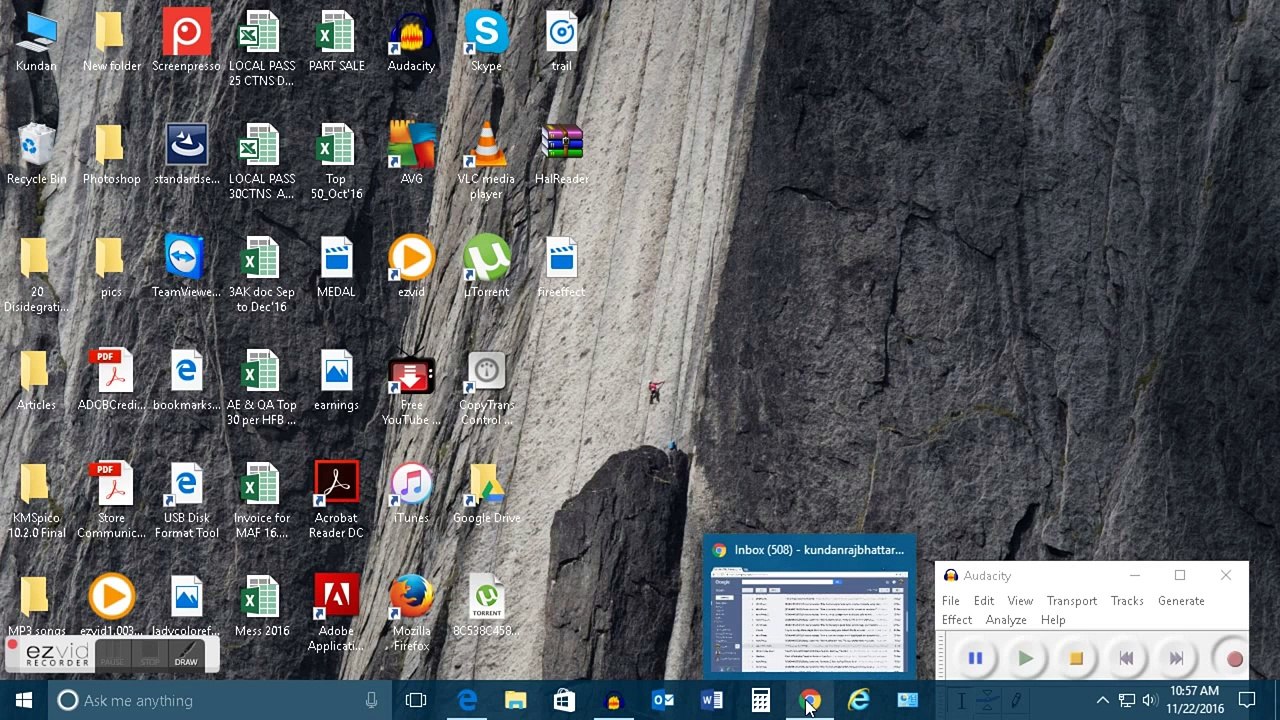The height and width of the screenshot is (720, 1280).
Task: Stop playback in Audacity
Action: click(x=1076, y=658)
